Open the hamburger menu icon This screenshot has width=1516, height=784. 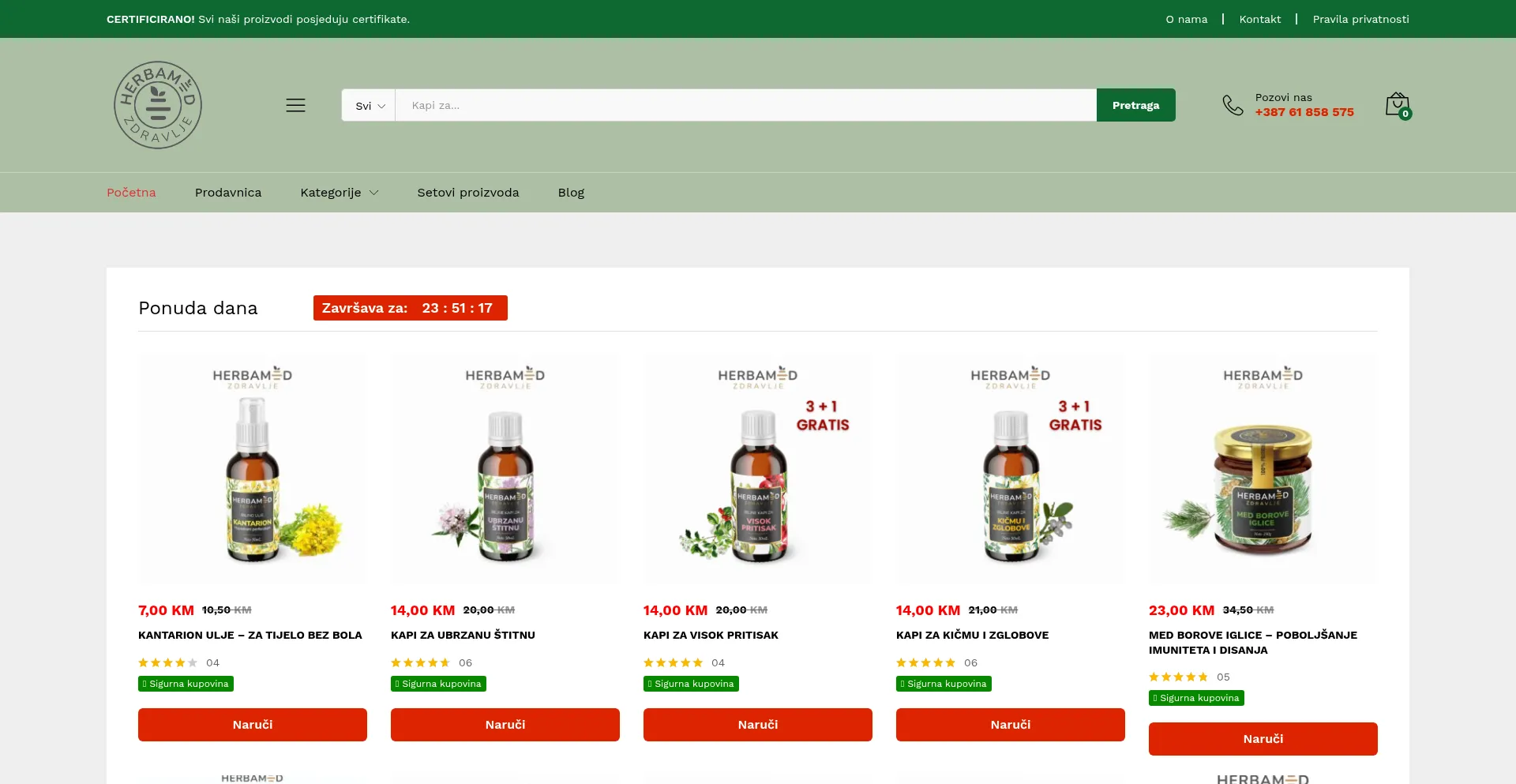(295, 105)
